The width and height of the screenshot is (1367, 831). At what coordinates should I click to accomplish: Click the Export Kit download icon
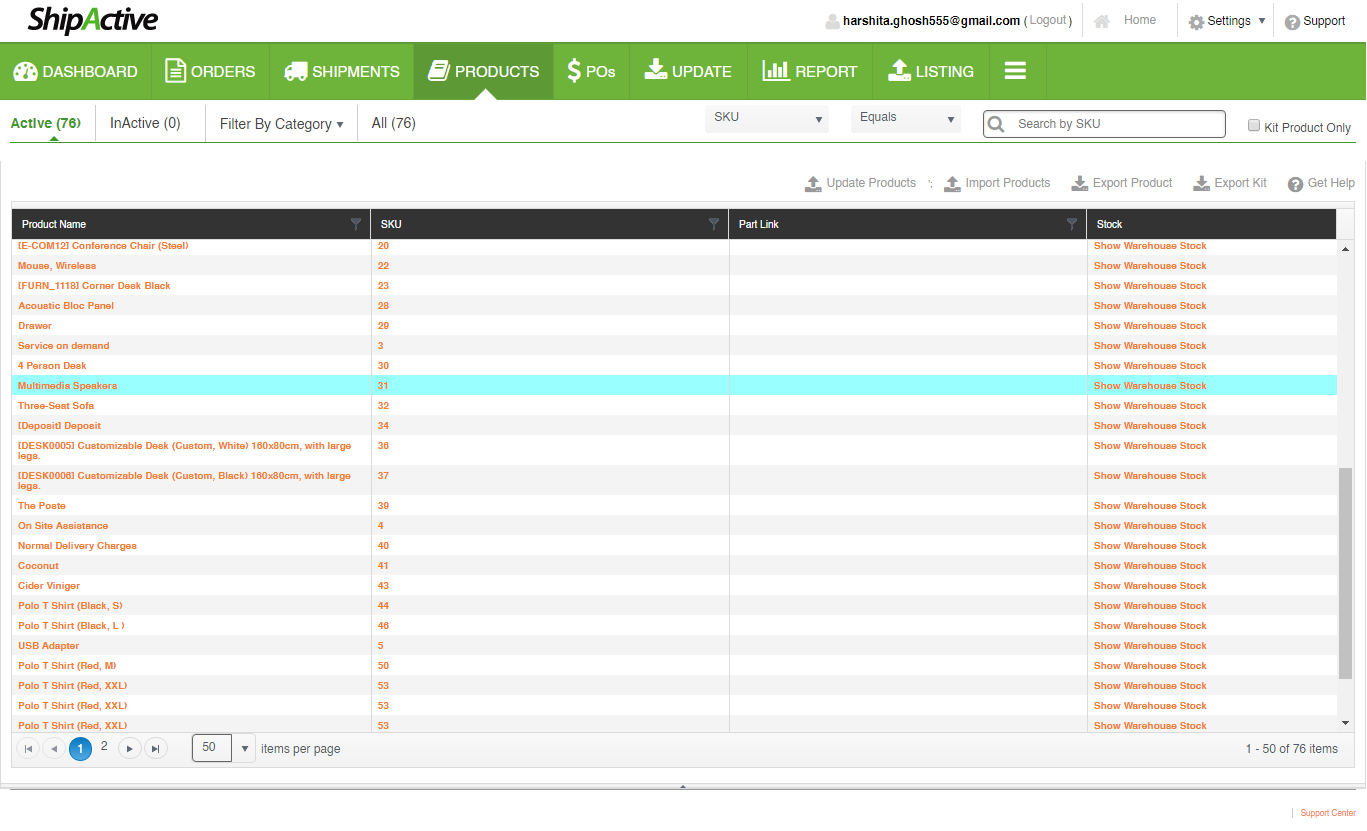point(1201,183)
